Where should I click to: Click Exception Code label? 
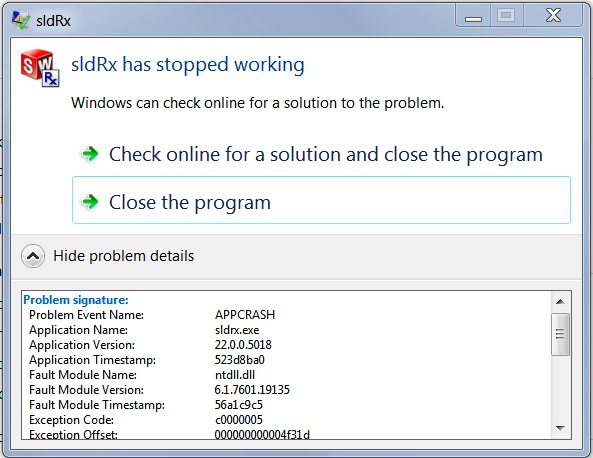[x=71, y=420]
